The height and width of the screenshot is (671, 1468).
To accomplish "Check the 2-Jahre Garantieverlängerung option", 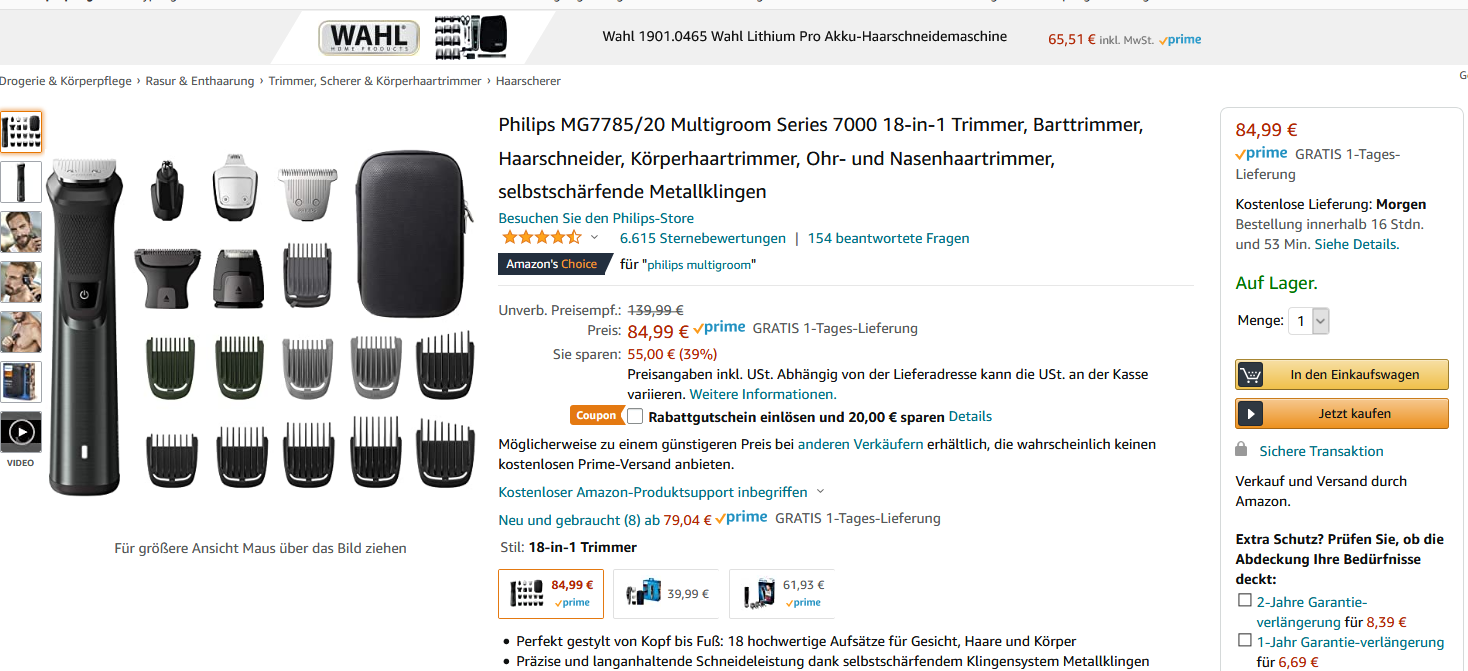I will (x=1245, y=600).
